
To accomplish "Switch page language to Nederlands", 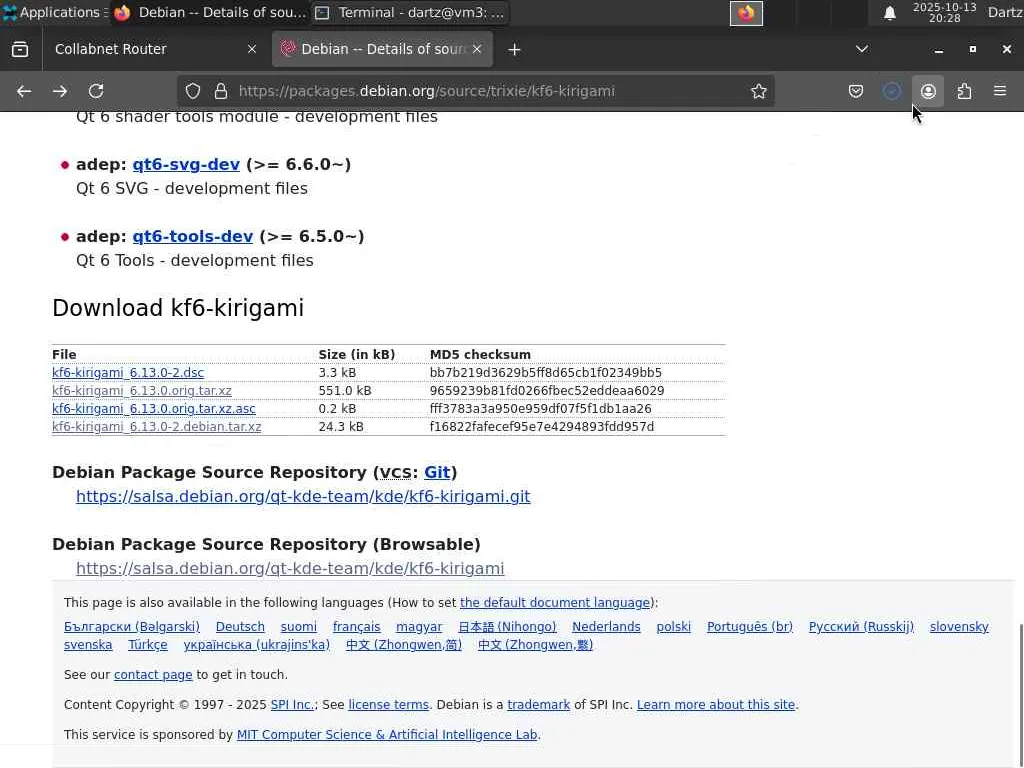I will tap(606, 627).
